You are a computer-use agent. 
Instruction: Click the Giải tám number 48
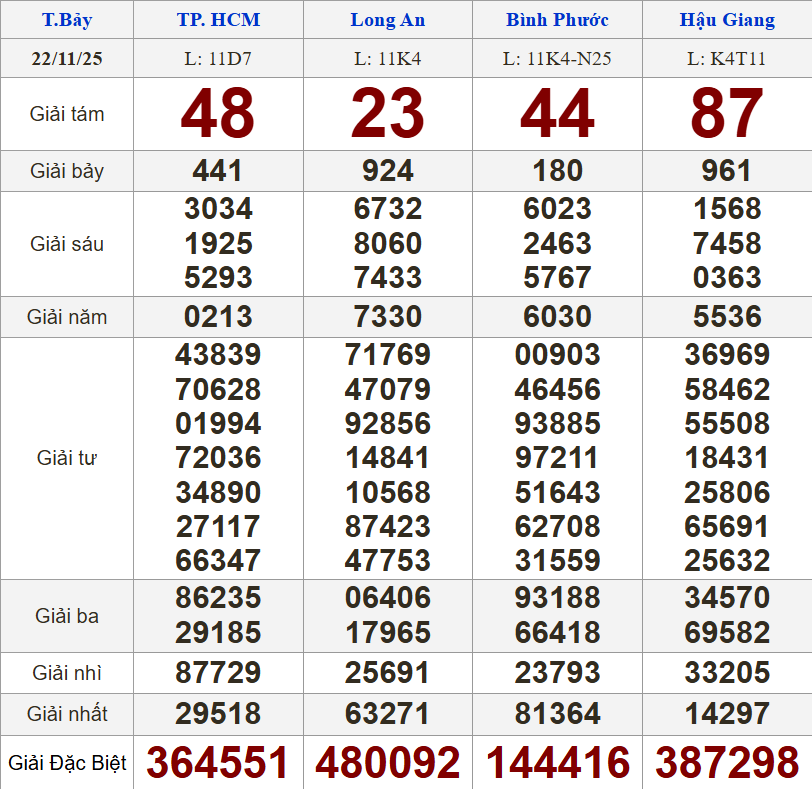[x=218, y=114]
